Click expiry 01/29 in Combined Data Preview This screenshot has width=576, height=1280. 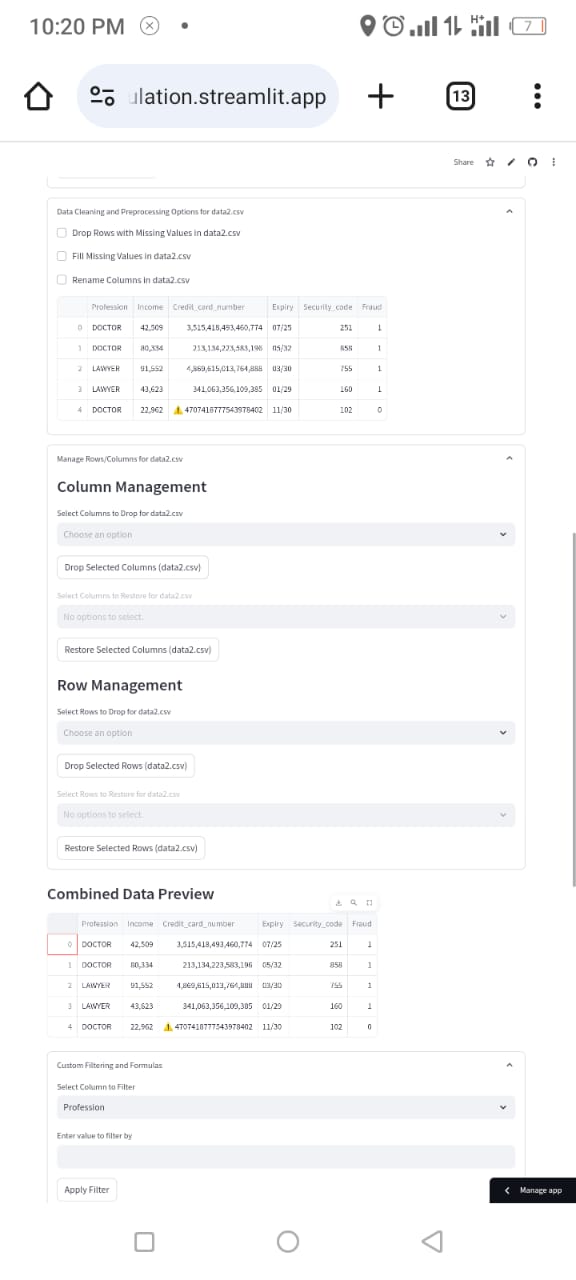(x=273, y=1006)
